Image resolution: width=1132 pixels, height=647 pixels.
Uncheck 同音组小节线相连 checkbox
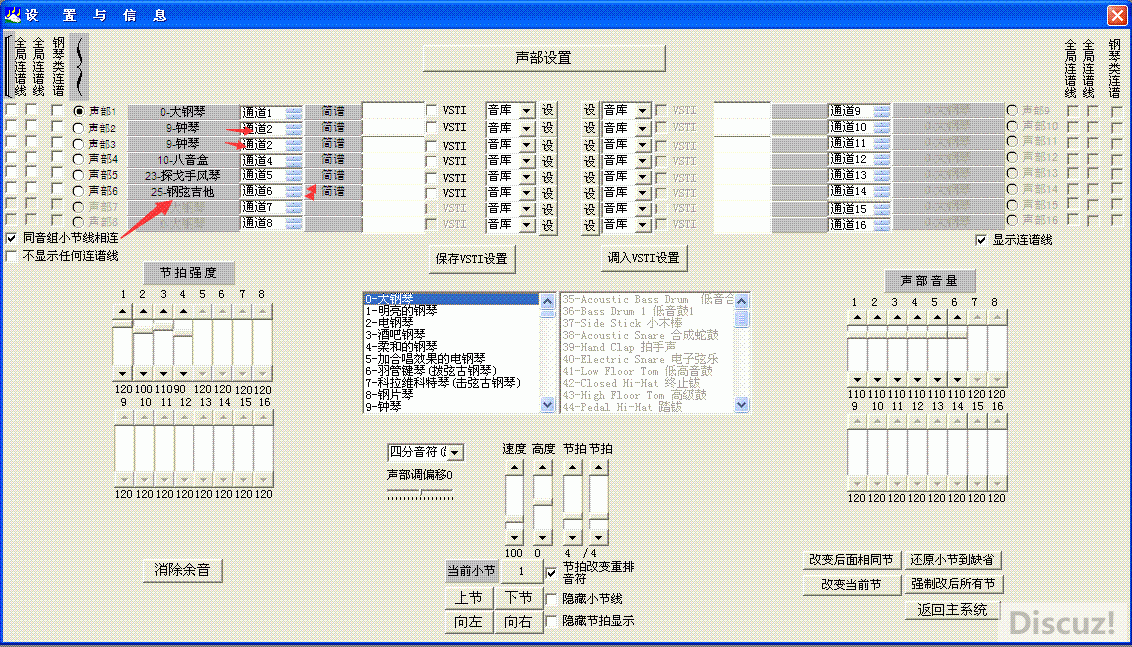click(11, 238)
